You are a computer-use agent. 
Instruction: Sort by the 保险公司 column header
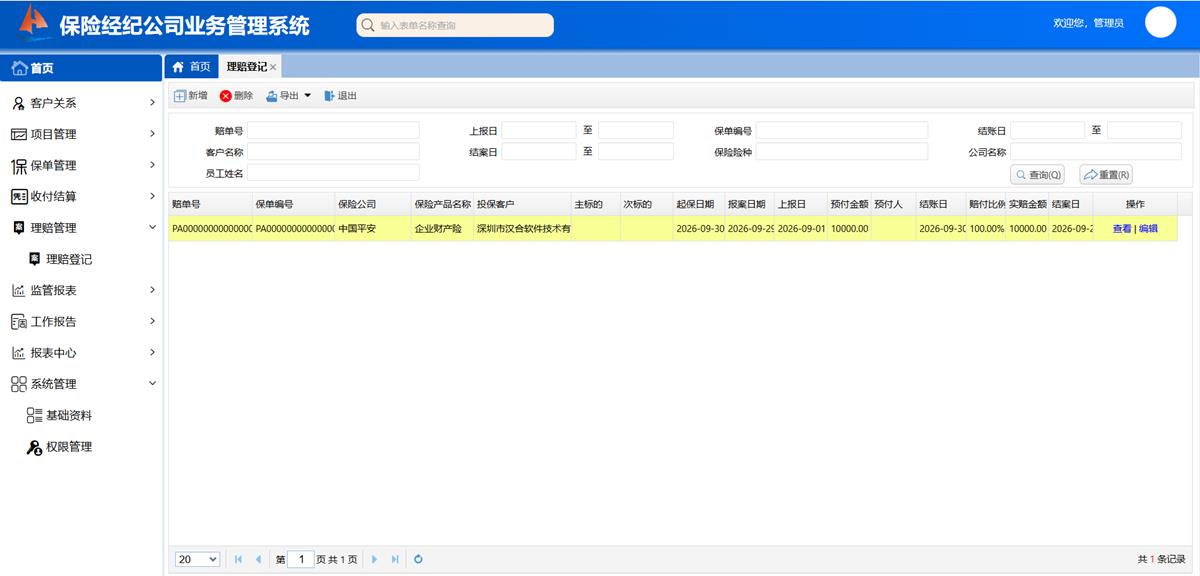(x=373, y=204)
